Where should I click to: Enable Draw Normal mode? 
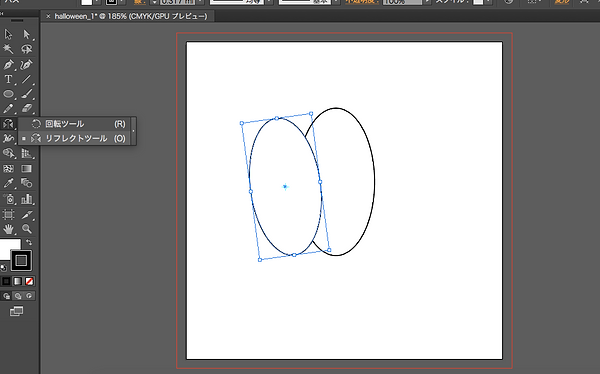[7, 296]
